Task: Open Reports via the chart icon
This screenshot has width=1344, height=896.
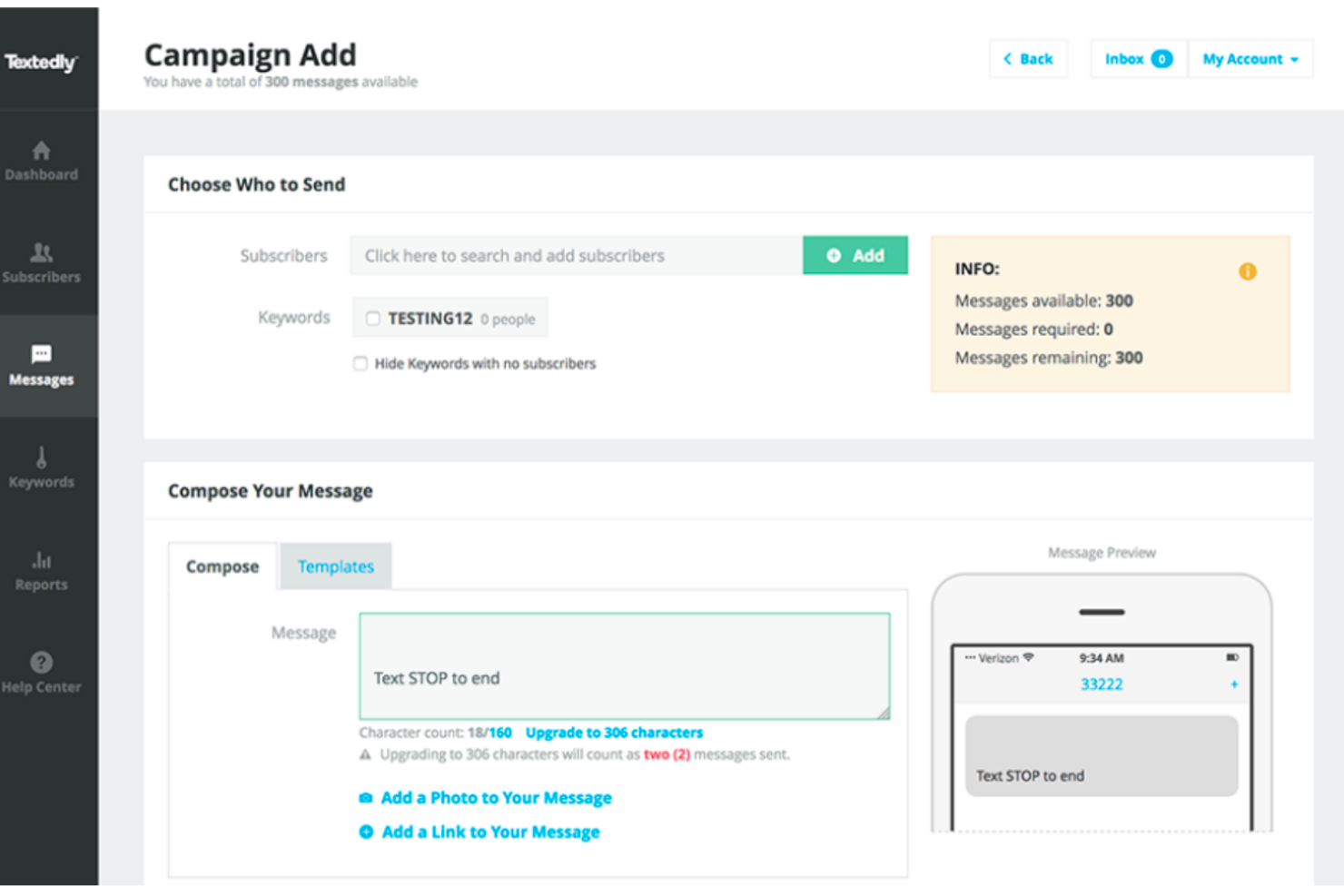Action: tap(41, 560)
